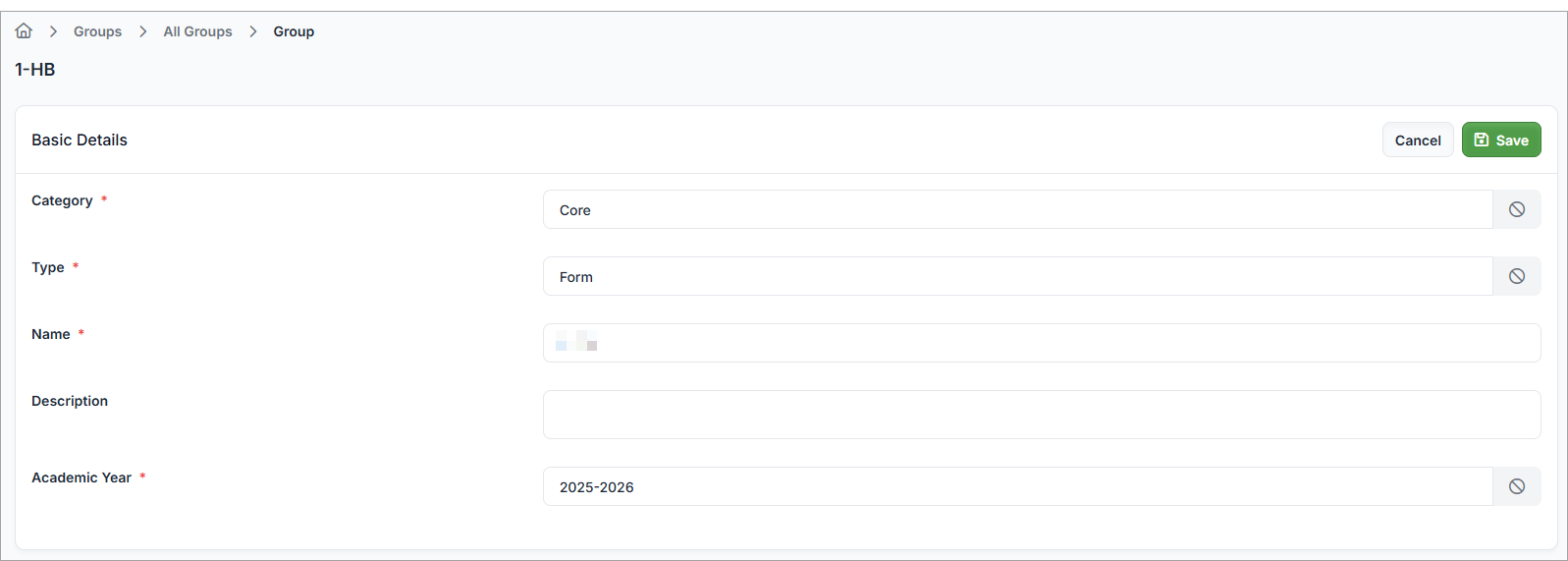Image resolution: width=1568 pixels, height=561 pixels.
Task: Click the chevron after the home icon
Action: (x=53, y=31)
